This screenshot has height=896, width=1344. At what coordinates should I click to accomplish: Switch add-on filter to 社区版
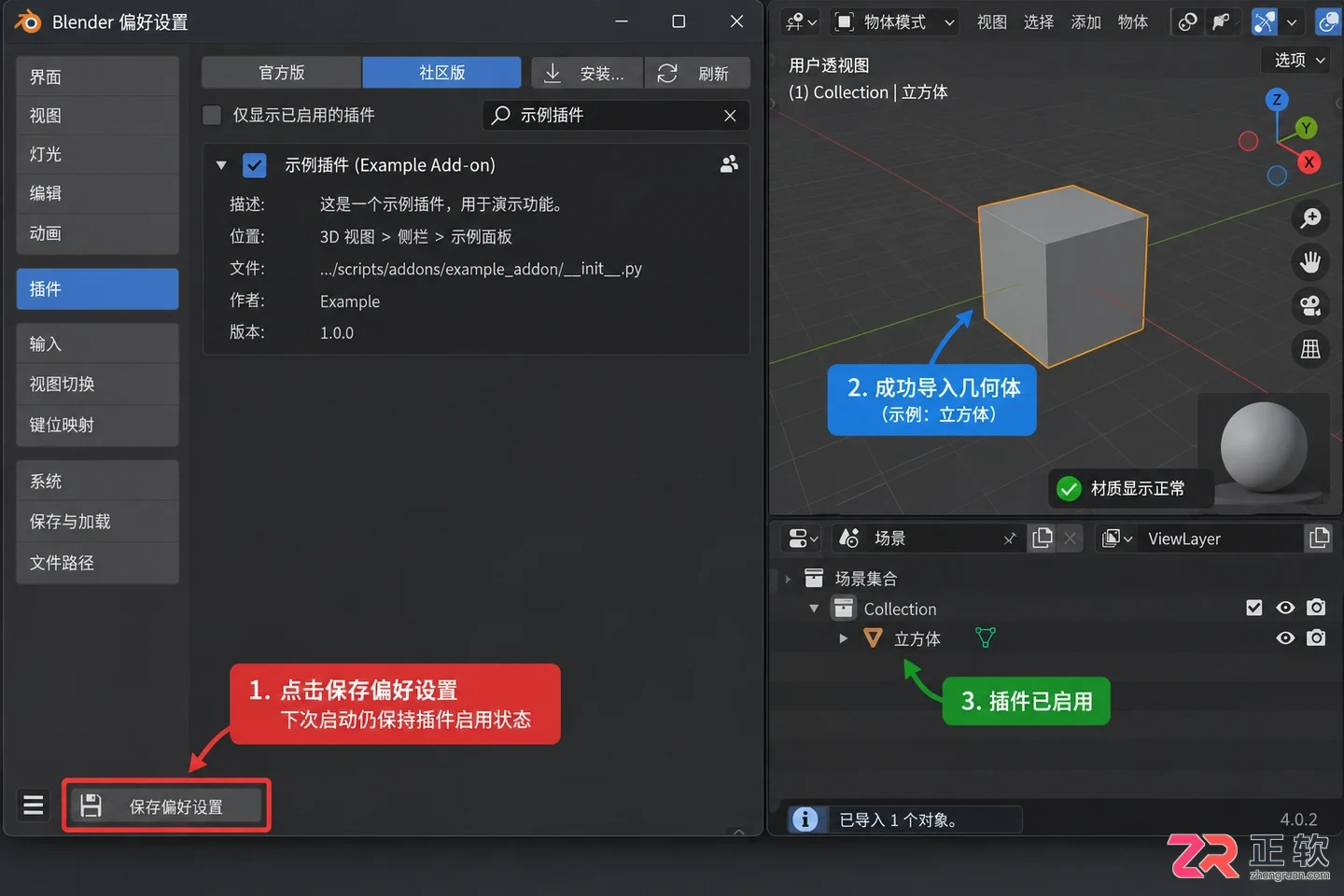[x=441, y=73]
